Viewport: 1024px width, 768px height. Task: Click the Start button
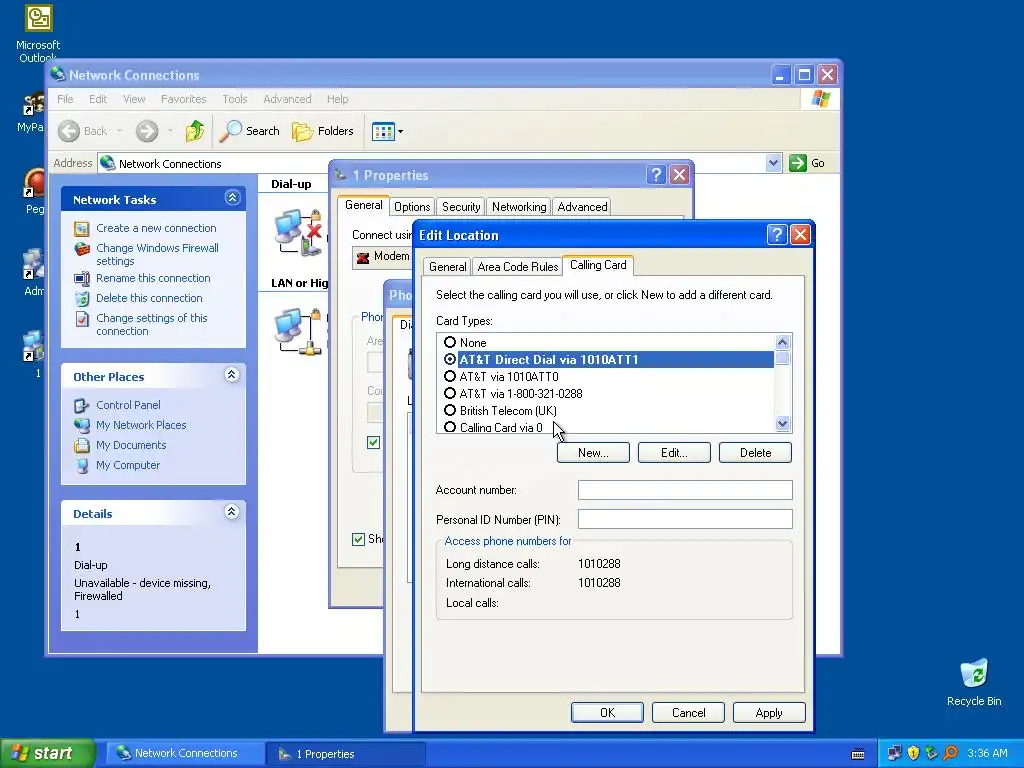[47, 753]
